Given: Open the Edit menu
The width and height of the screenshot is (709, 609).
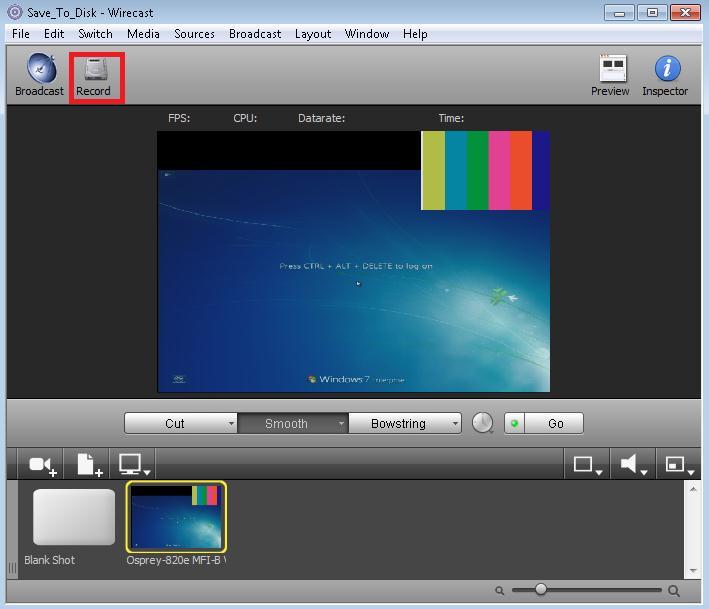Looking at the screenshot, I should coord(54,34).
